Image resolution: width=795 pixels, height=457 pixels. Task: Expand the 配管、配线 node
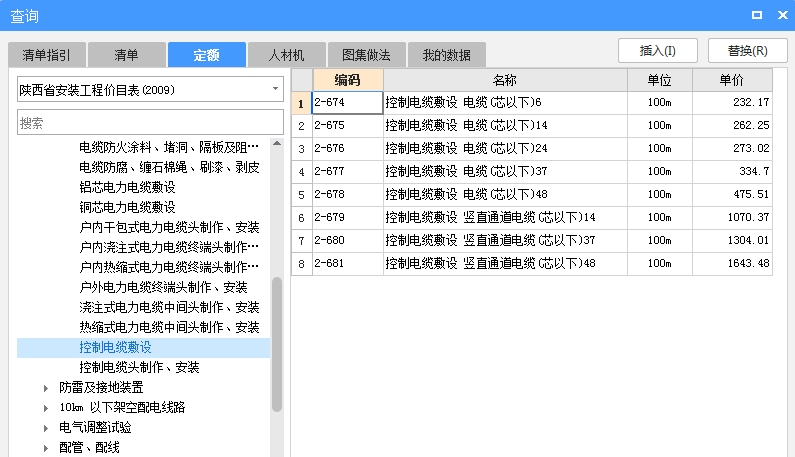pos(46,448)
